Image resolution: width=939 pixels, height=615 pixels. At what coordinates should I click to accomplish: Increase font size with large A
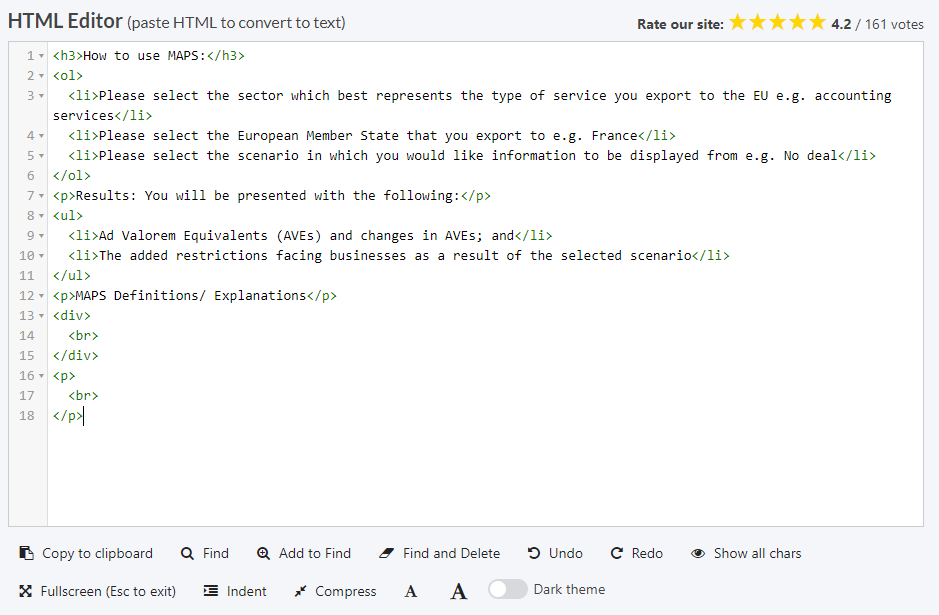click(x=458, y=591)
